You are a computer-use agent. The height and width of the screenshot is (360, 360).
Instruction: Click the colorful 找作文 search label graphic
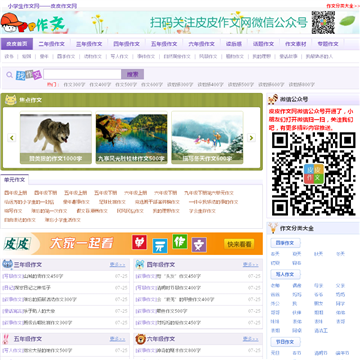coord(29,75)
